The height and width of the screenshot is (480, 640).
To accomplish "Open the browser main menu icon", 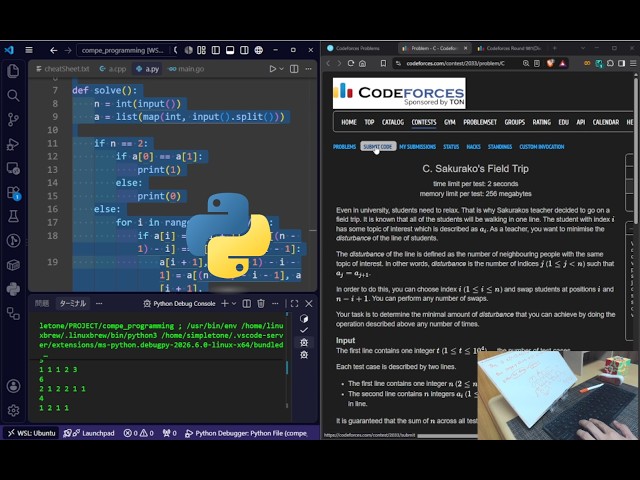I will [633, 63].
